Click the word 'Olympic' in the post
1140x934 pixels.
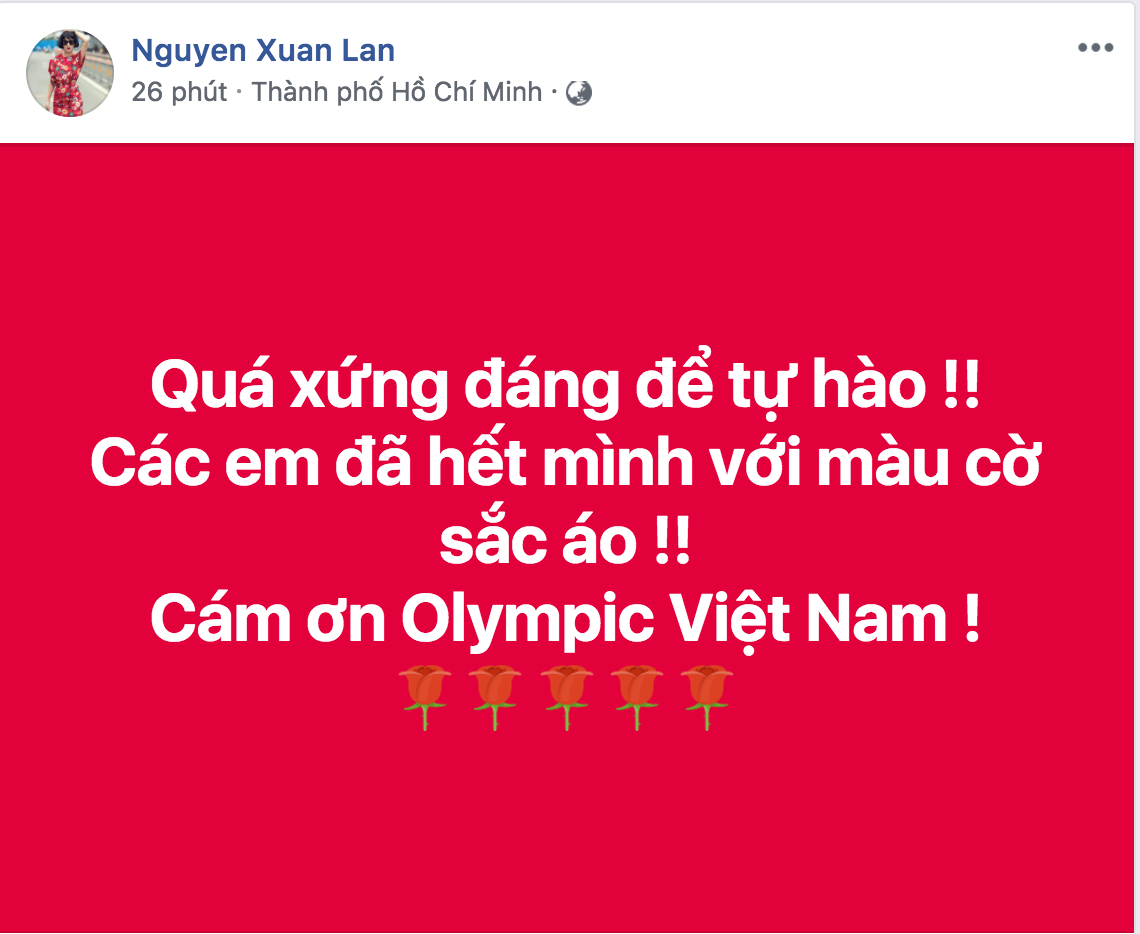click(x=528, y=622)
